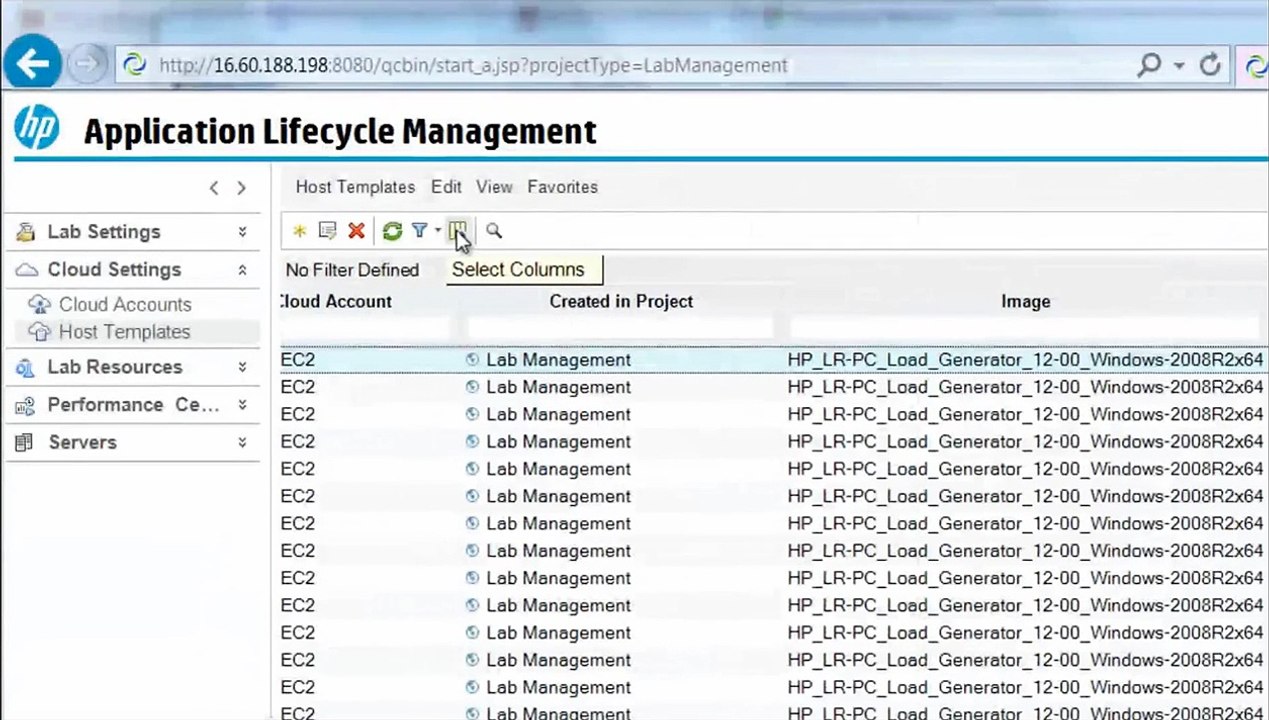Click the HP logo
1269x720 pixels.
(37, 130)
